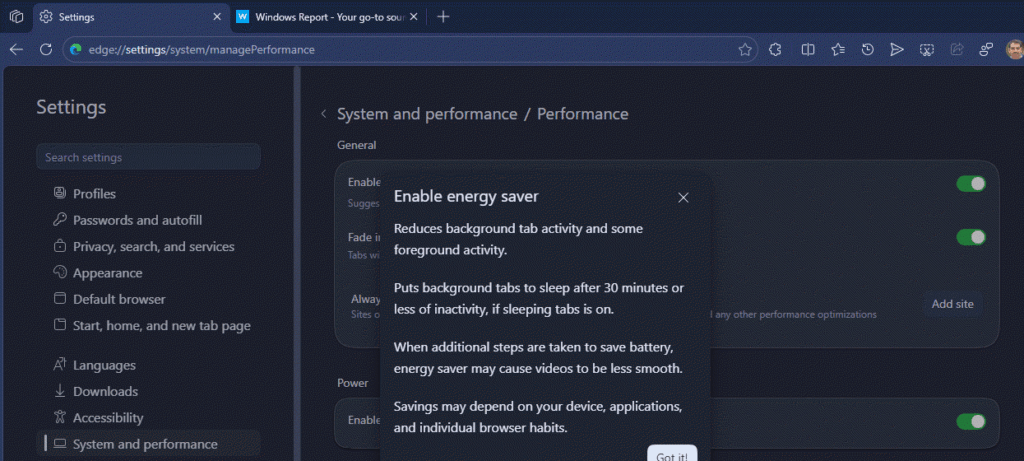Open the tab actions menu icon

[x=16, y=17]
